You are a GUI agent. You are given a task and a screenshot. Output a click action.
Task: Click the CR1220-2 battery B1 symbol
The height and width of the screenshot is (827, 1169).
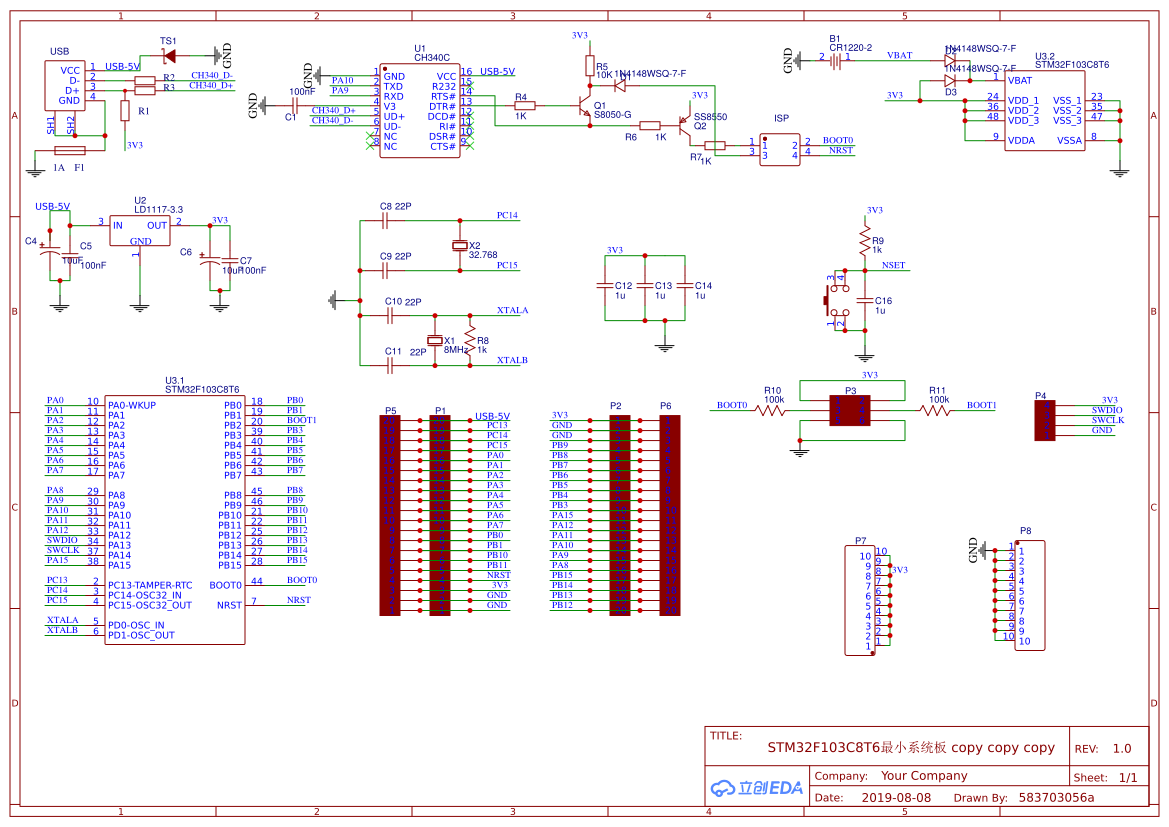[836, 60]
